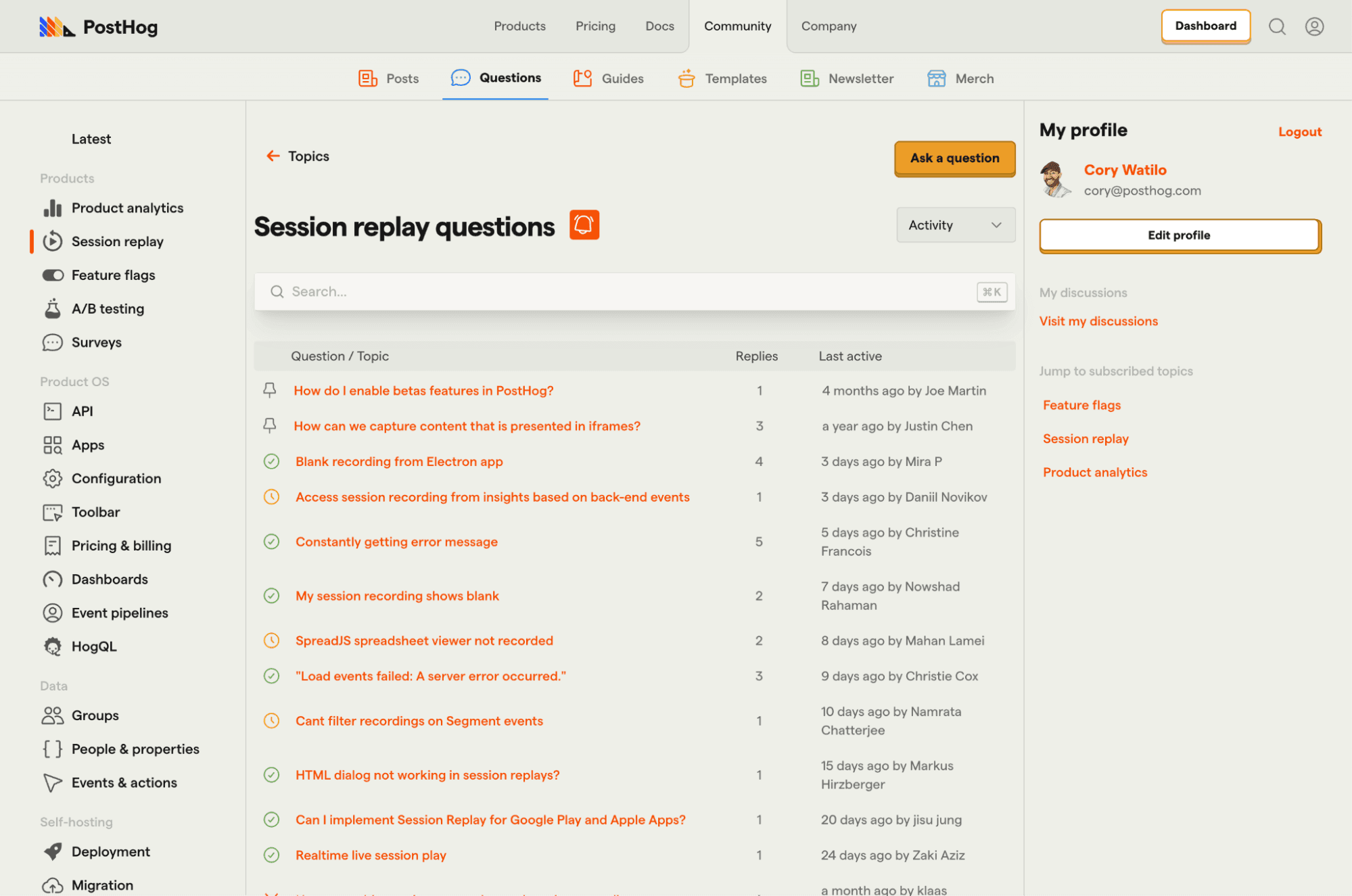The width and height of the screenshot is (1352, 896).
Task: Click Cory Watilo's profile avatar
Action: pyautogui.click(x=1055, y=179)
